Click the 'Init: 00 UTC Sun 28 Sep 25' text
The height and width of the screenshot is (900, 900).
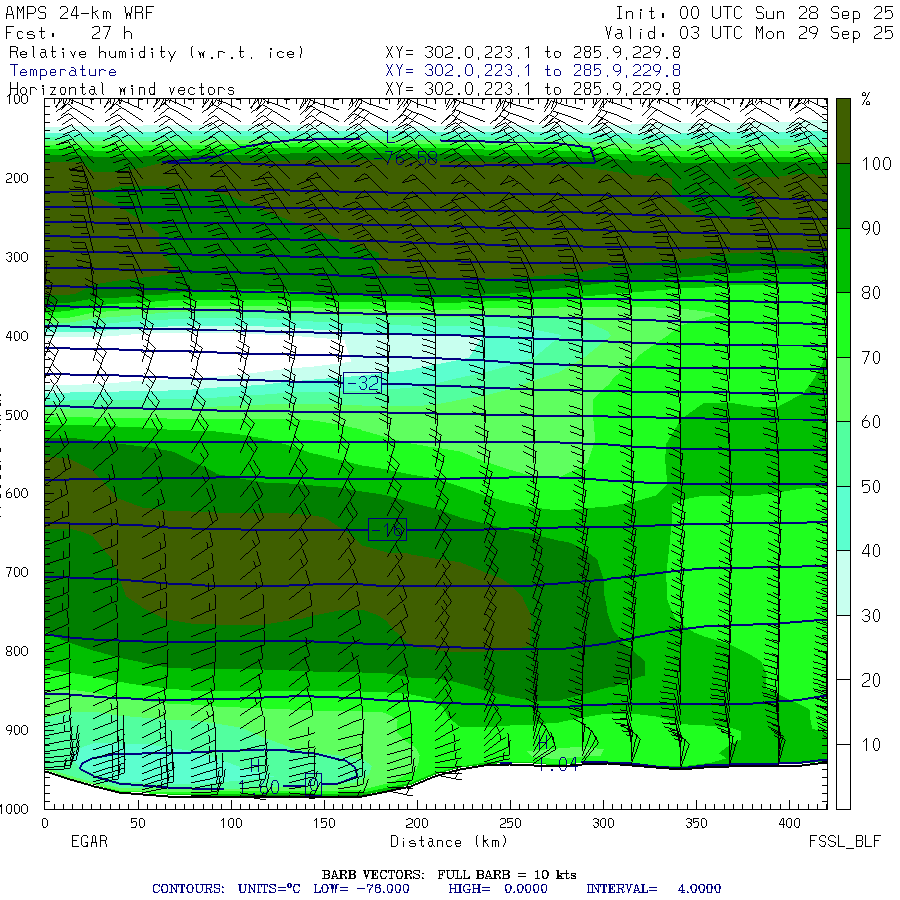(755, 13)
